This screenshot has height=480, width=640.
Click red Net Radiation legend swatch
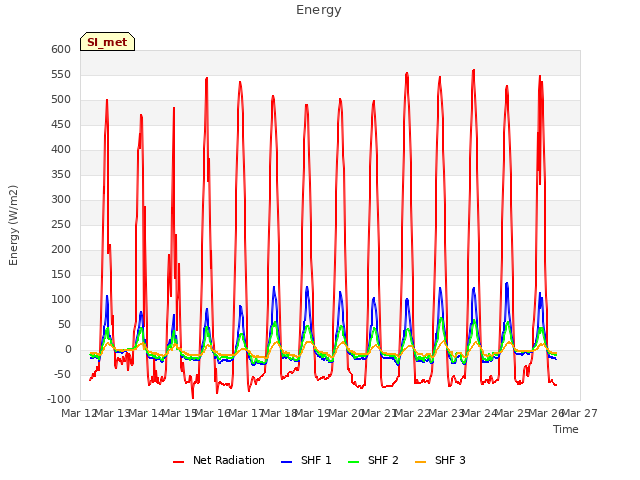point(178,462)
